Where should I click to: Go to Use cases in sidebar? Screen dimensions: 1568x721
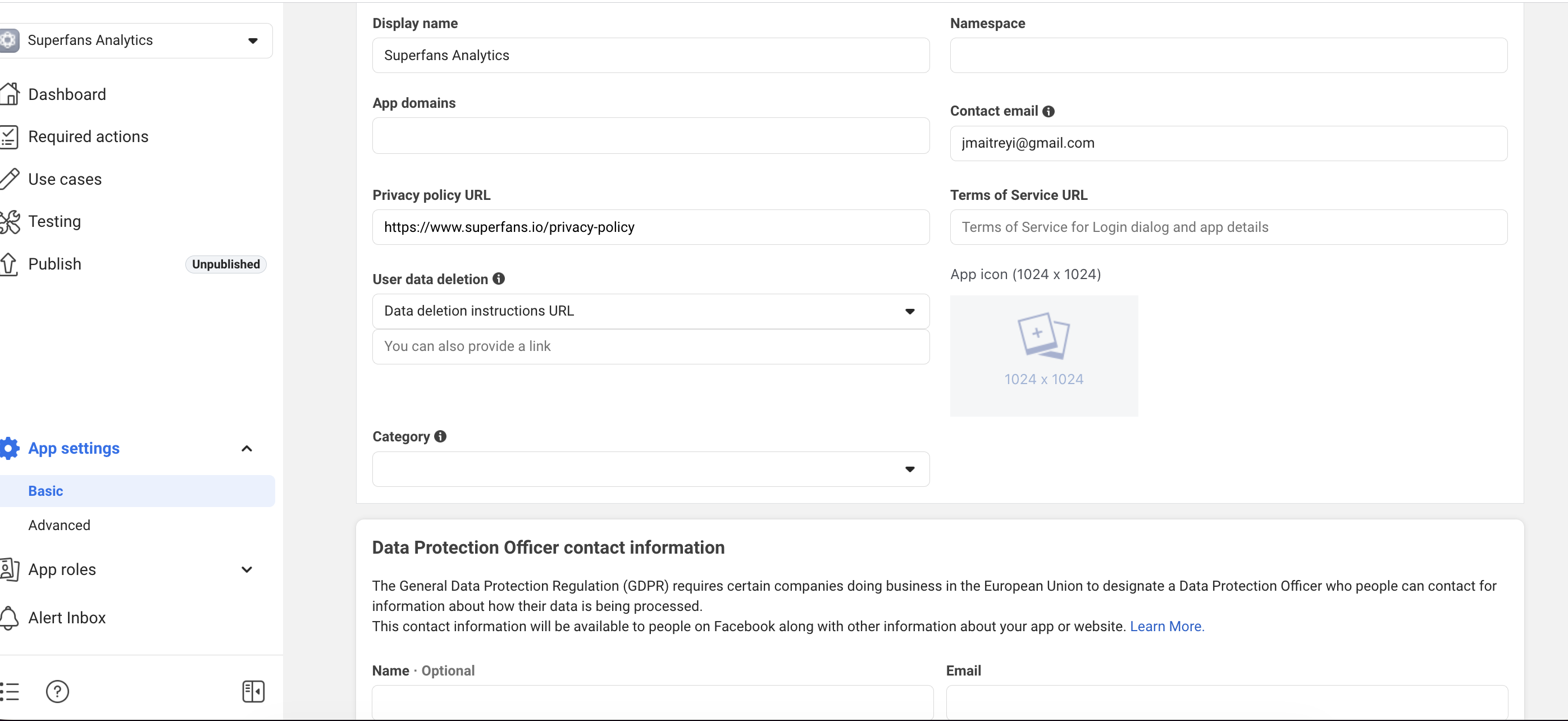click(x=65, y=180)
